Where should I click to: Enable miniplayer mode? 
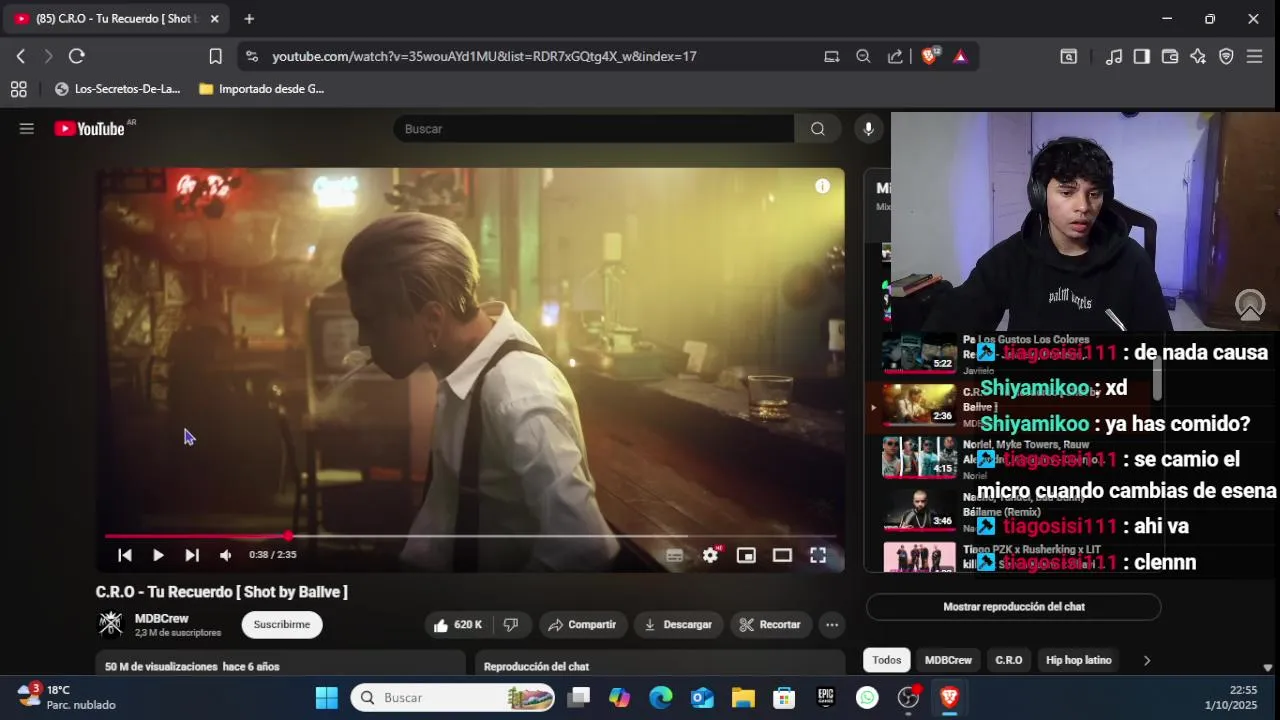click(746, 555)
